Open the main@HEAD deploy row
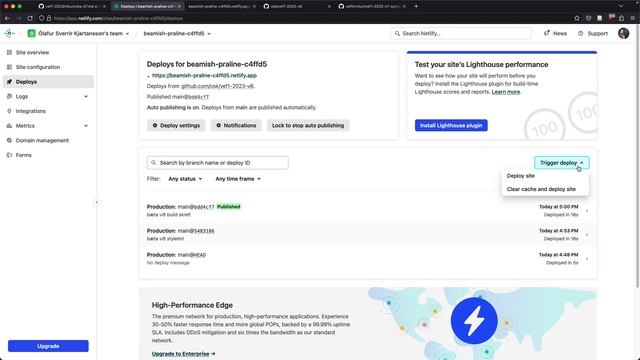 (x=368, y=259)
